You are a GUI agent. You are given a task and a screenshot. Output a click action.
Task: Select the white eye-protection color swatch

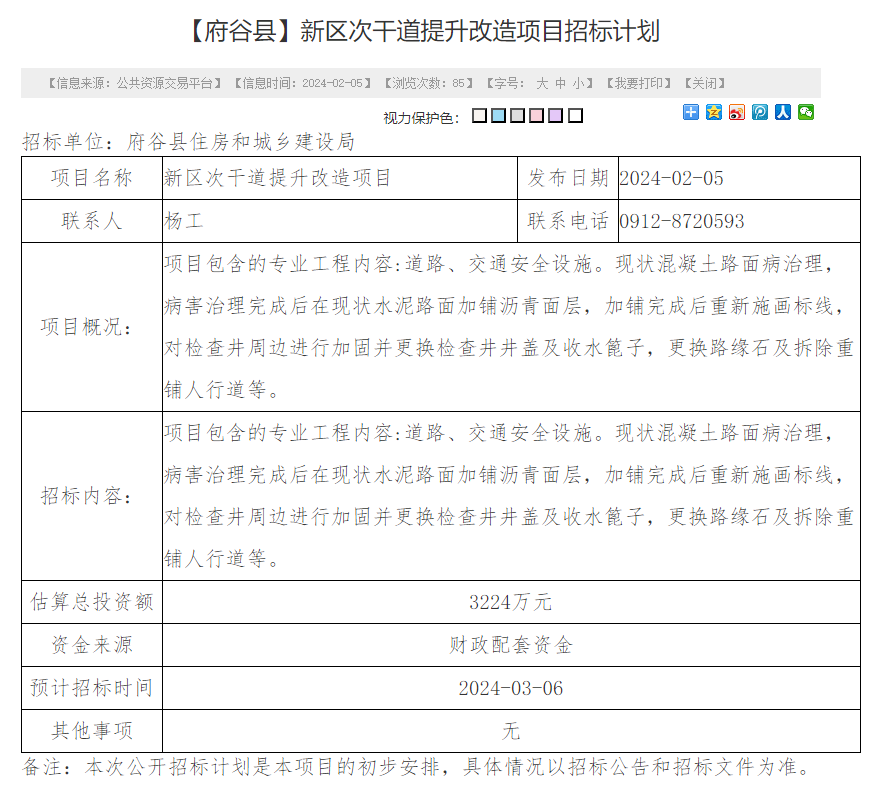575,116
